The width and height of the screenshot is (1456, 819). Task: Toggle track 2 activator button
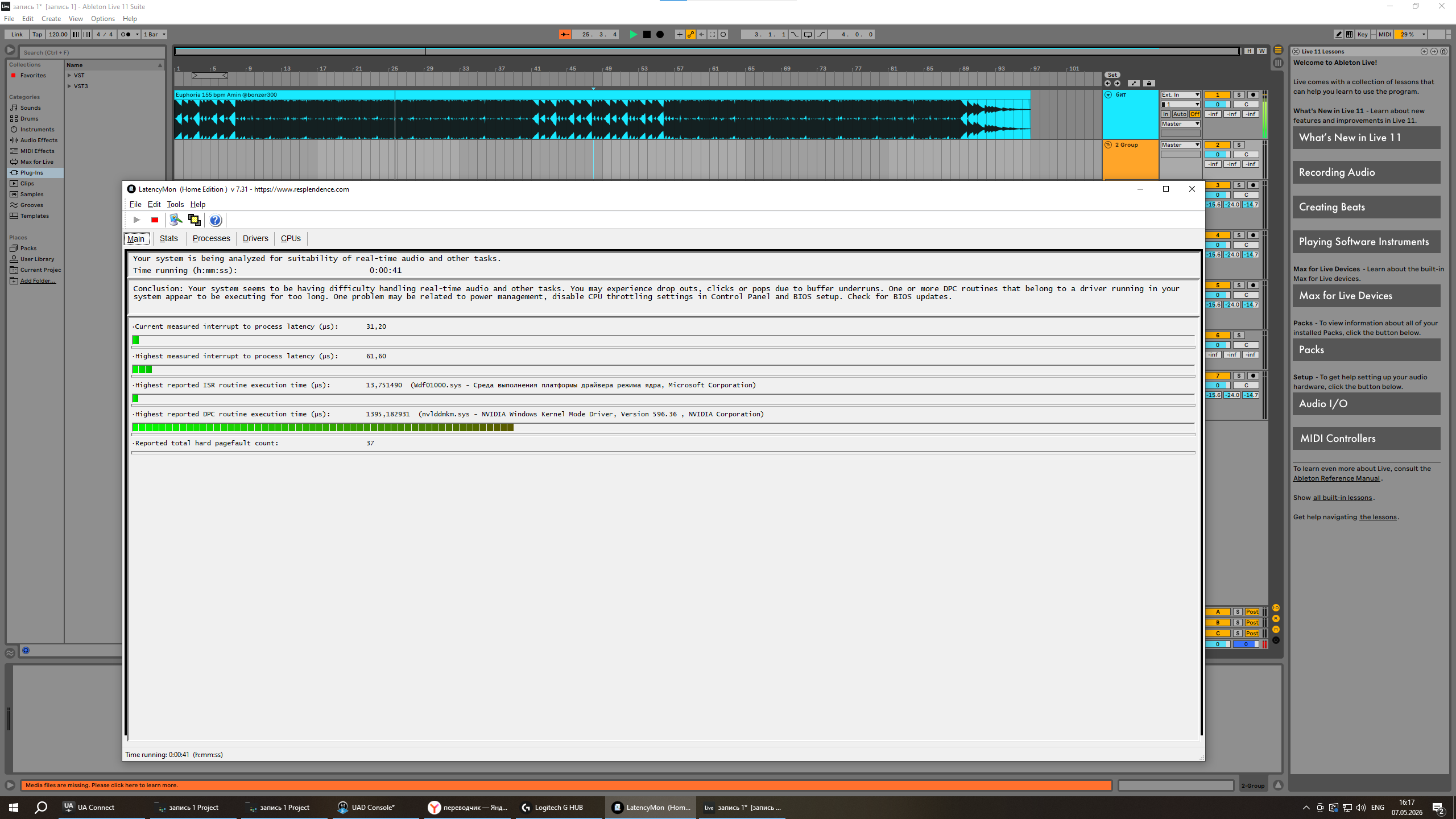coord(1218,145)
